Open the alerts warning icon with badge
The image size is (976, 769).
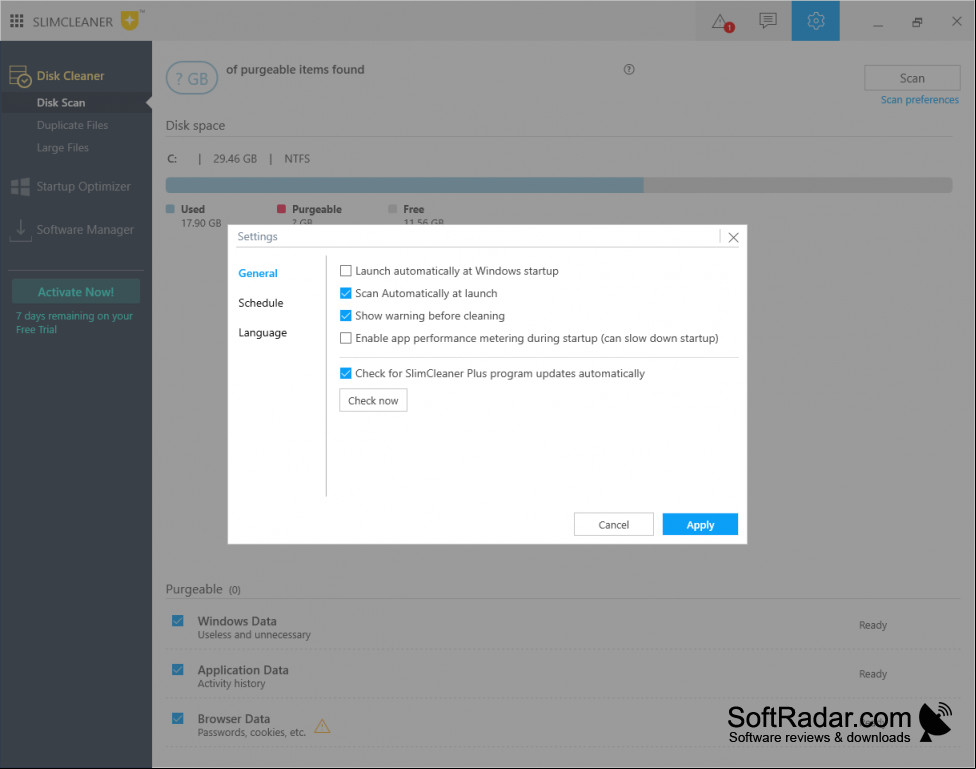tap(722, 22)
